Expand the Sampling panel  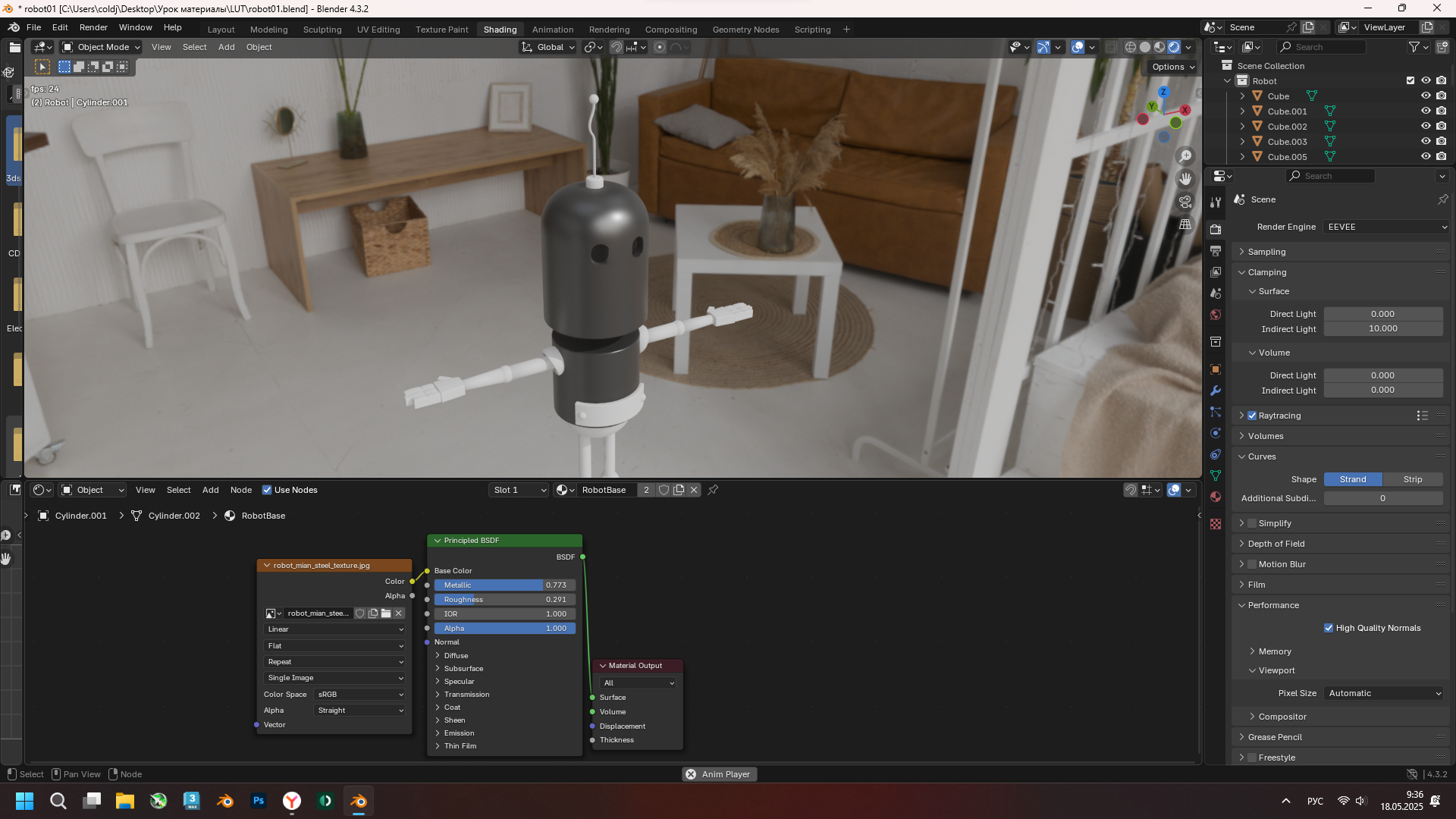1266,252
